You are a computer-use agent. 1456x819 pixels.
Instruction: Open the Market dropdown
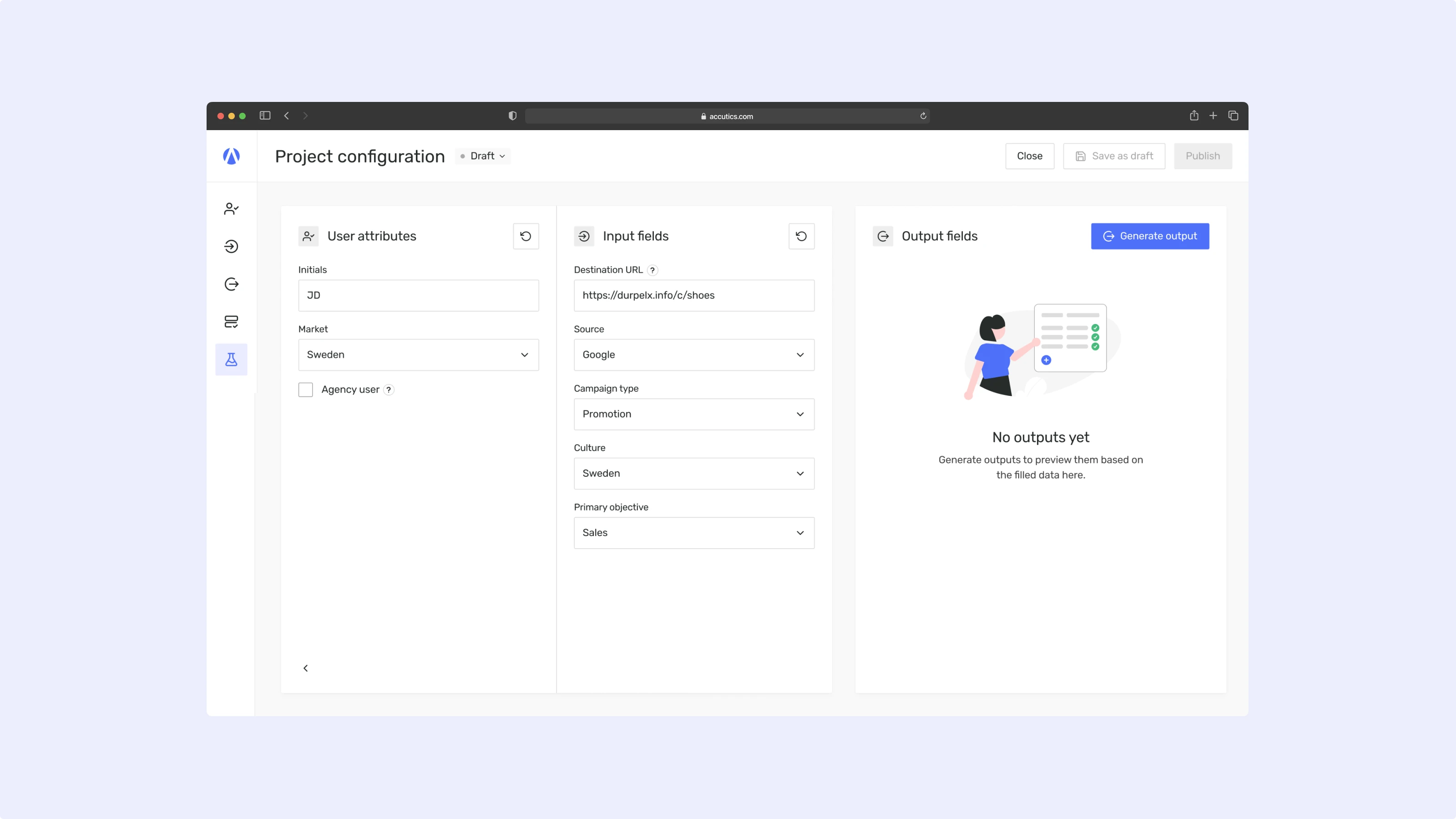tap(418, 354)
